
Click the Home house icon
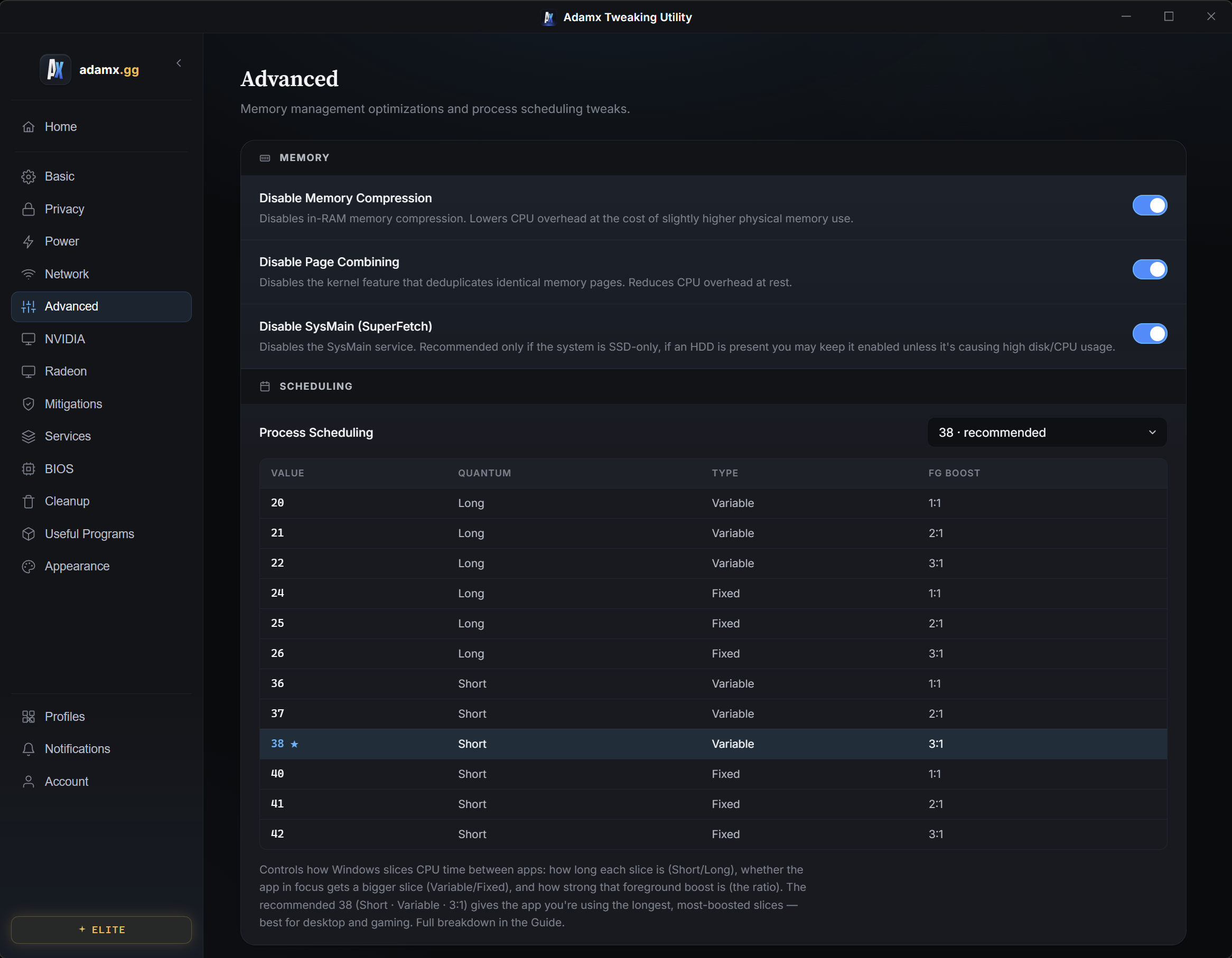[x=28, y=127]
